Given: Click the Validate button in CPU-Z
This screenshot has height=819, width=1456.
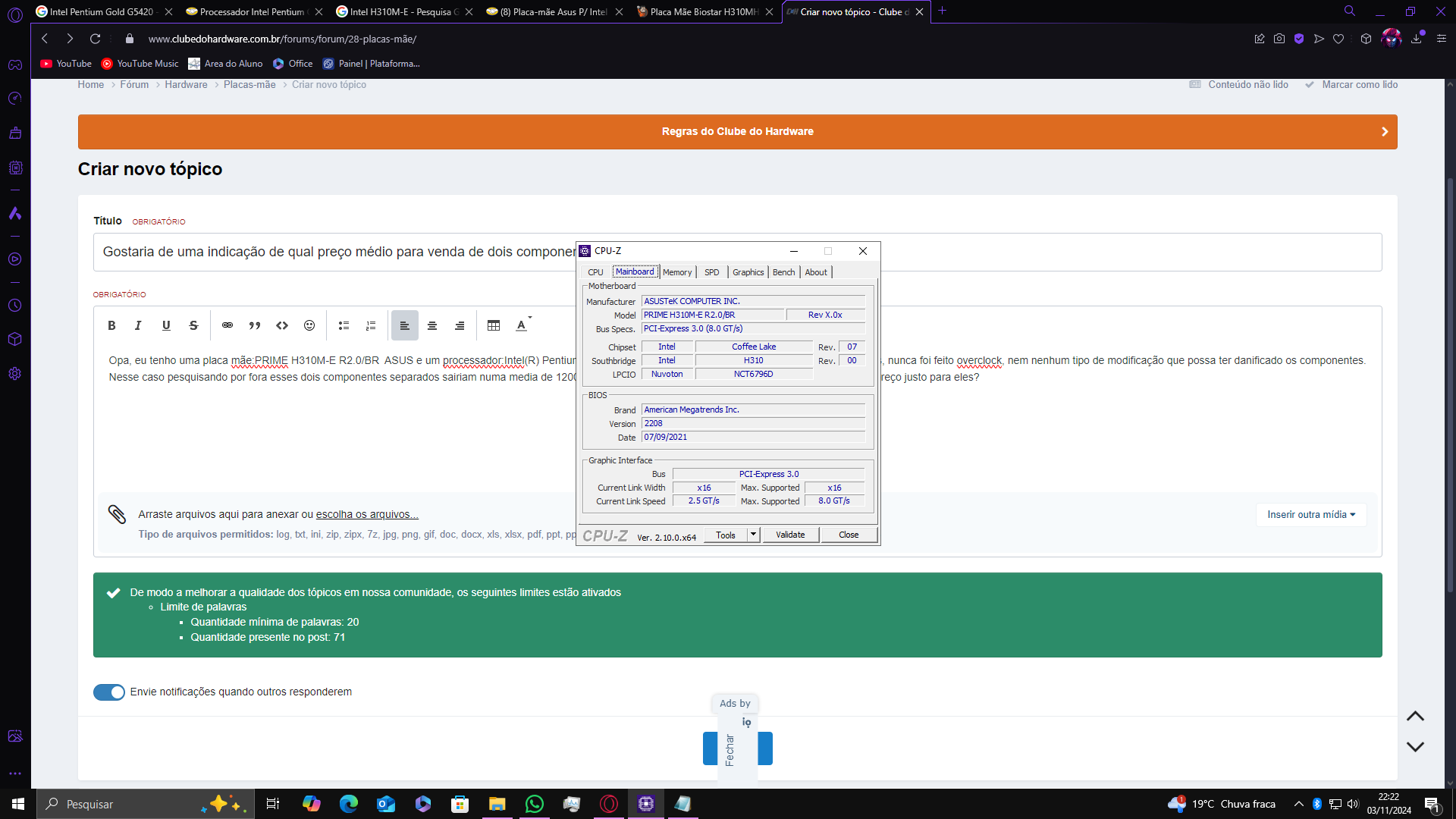Looking at the screenshot, I should point(790,535).
